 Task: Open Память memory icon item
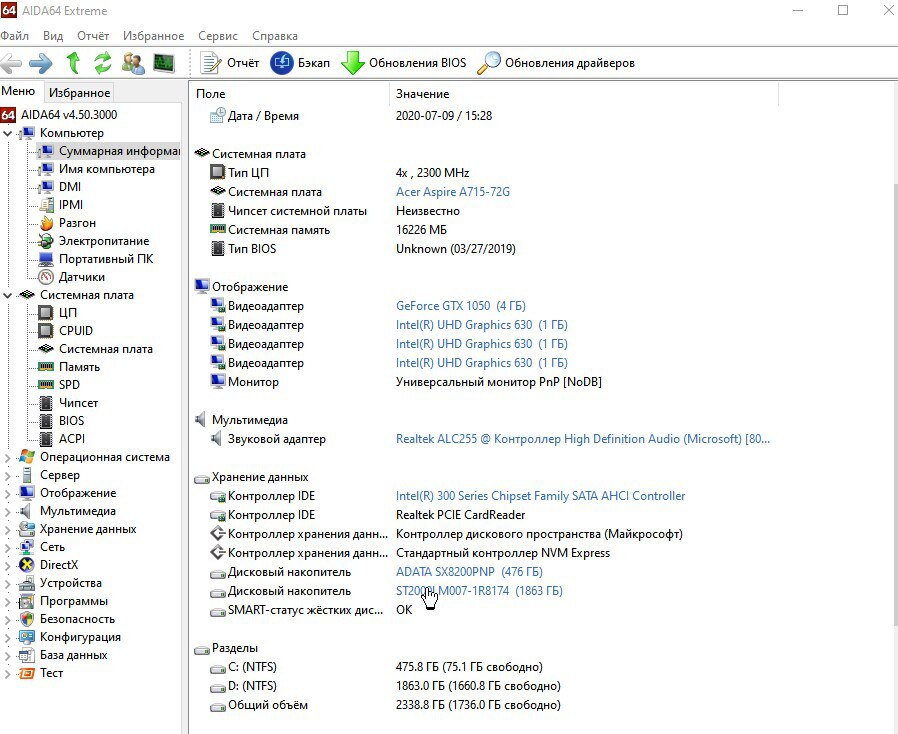69,367
